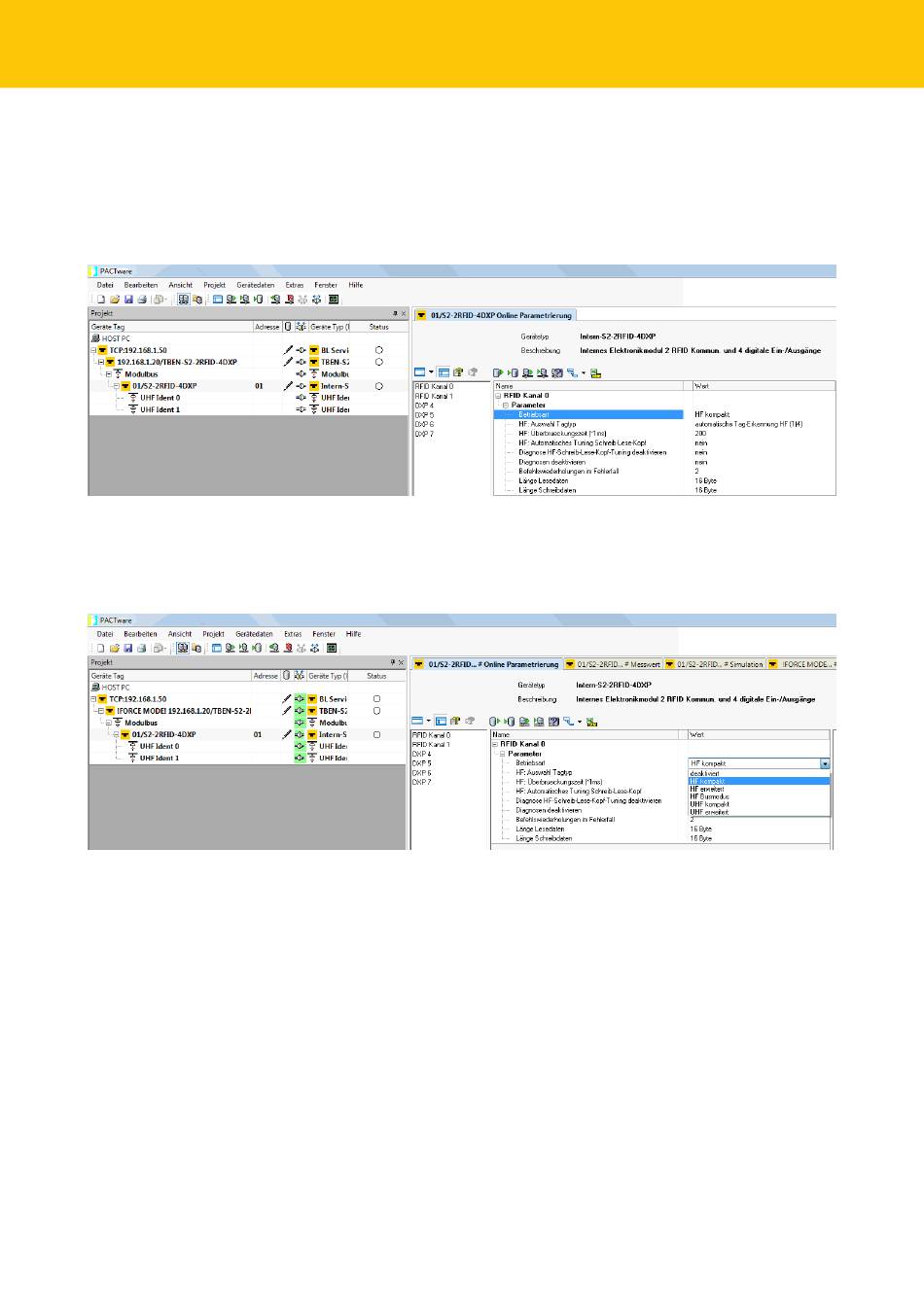
Task: Open Datei menu in single-tab window
Action: pos(105,285)
